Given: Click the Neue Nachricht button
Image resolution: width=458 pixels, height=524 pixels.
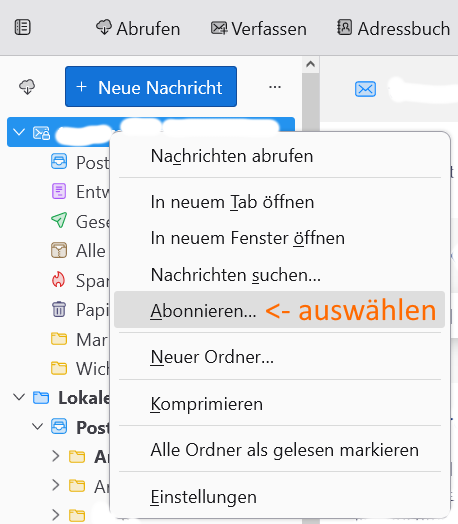Looking at the screenshot, I should pos(151,87).
